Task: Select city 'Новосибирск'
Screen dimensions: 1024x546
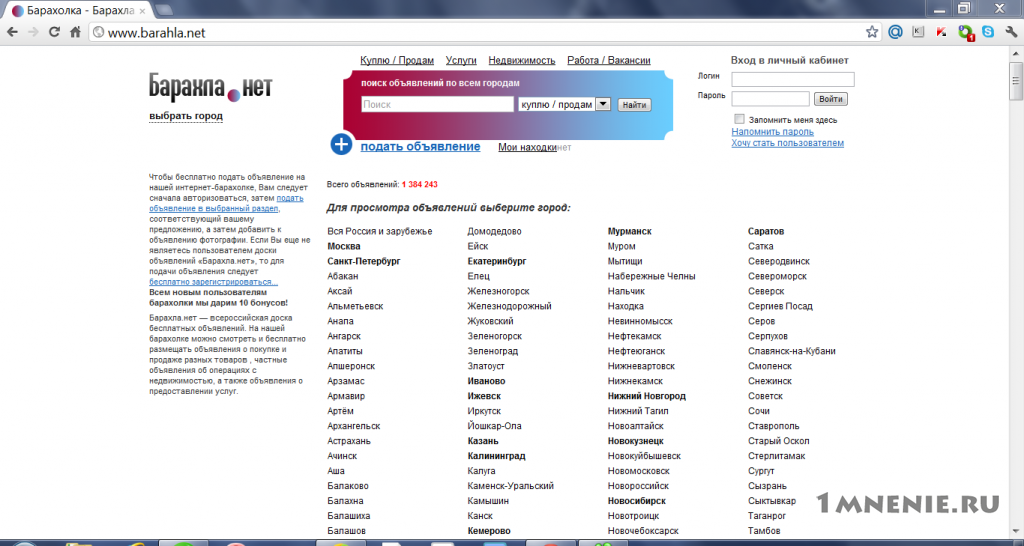Action: [637, 501]
